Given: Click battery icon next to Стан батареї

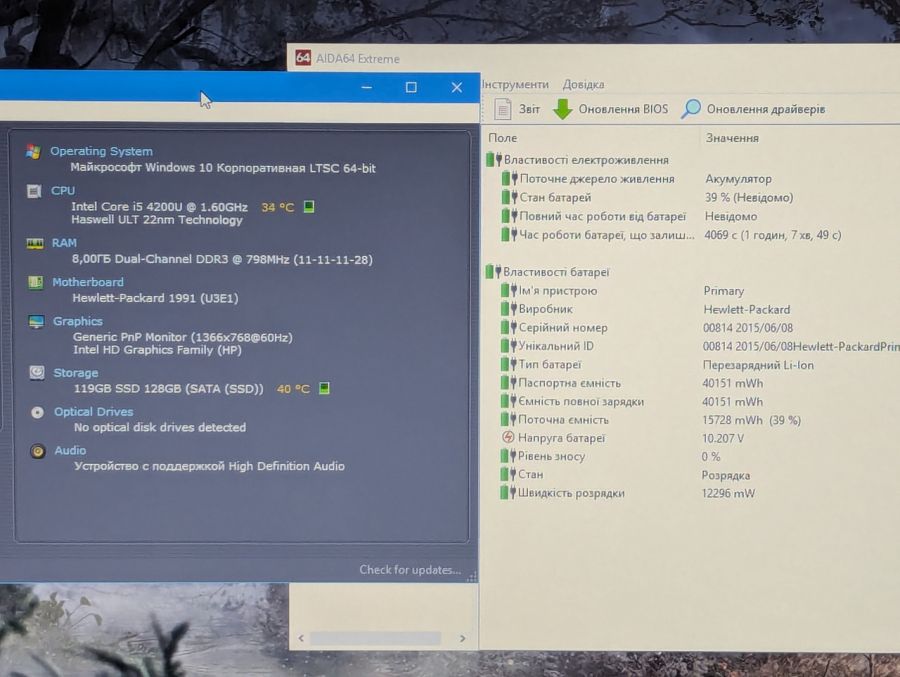Looking at the screenshot, I should (x=509, y=197).
